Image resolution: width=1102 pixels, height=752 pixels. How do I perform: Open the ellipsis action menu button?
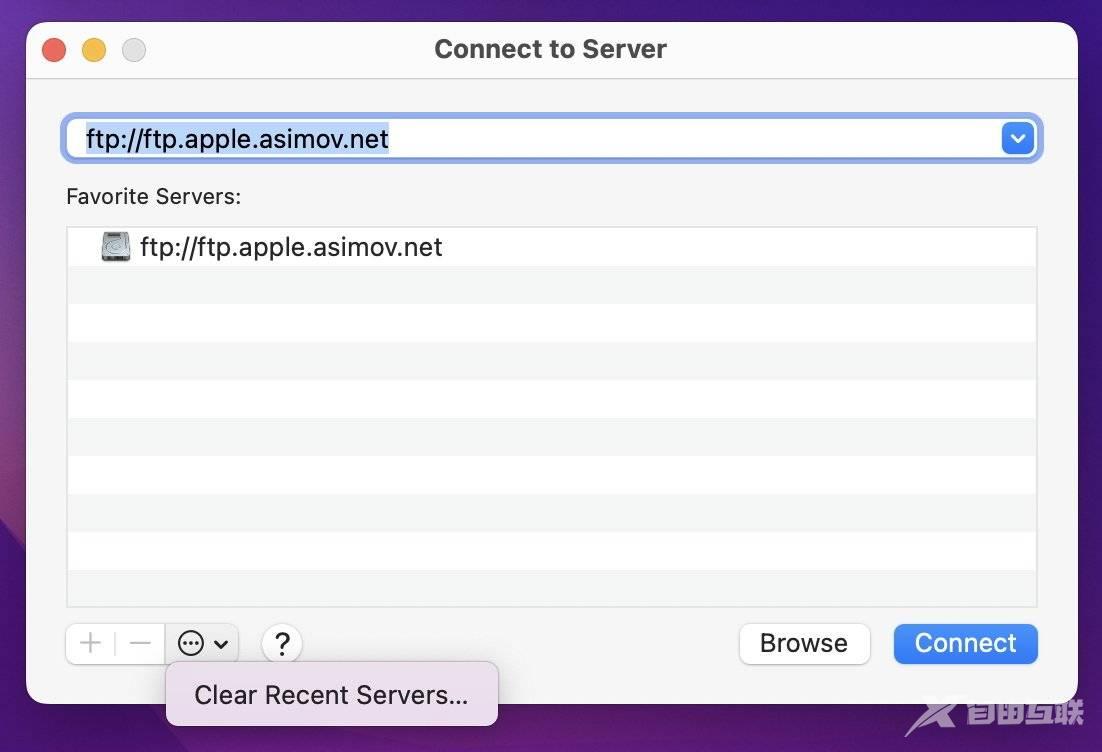pyautogui.click(x=202, y=643)
